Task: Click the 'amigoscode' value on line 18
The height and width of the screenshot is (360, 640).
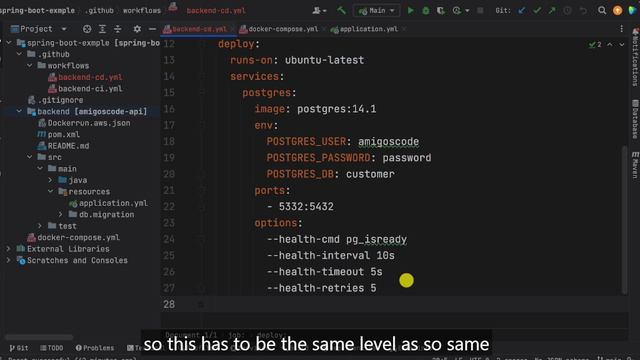Action: (x=388, y=142)
